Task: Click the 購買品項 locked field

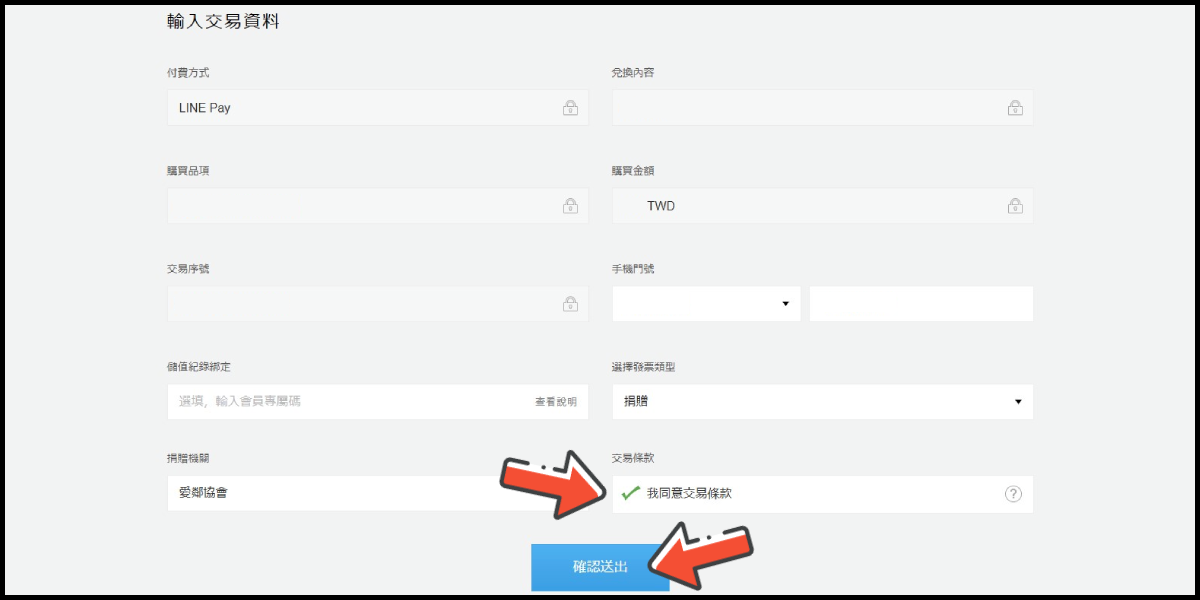Action: tap(378, 206)
